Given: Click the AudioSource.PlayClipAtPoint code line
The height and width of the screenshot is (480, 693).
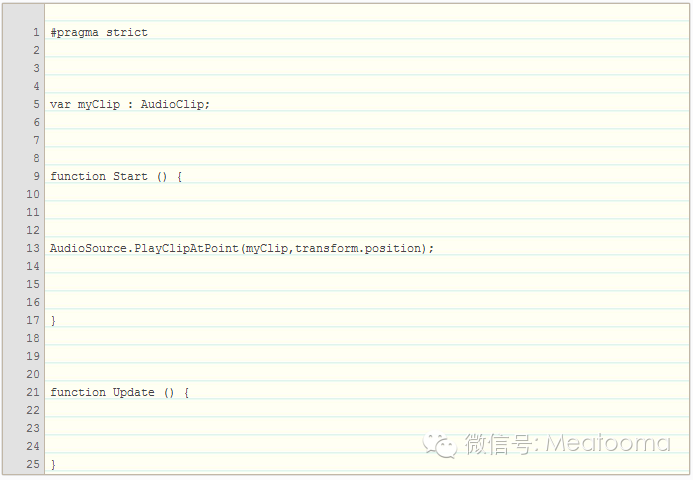Looking at the screenshot, I should pos(242,248).
